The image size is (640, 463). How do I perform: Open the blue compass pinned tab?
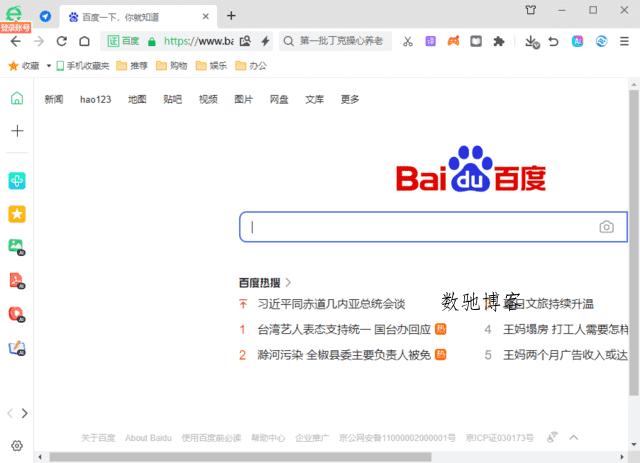coord(45,16)
